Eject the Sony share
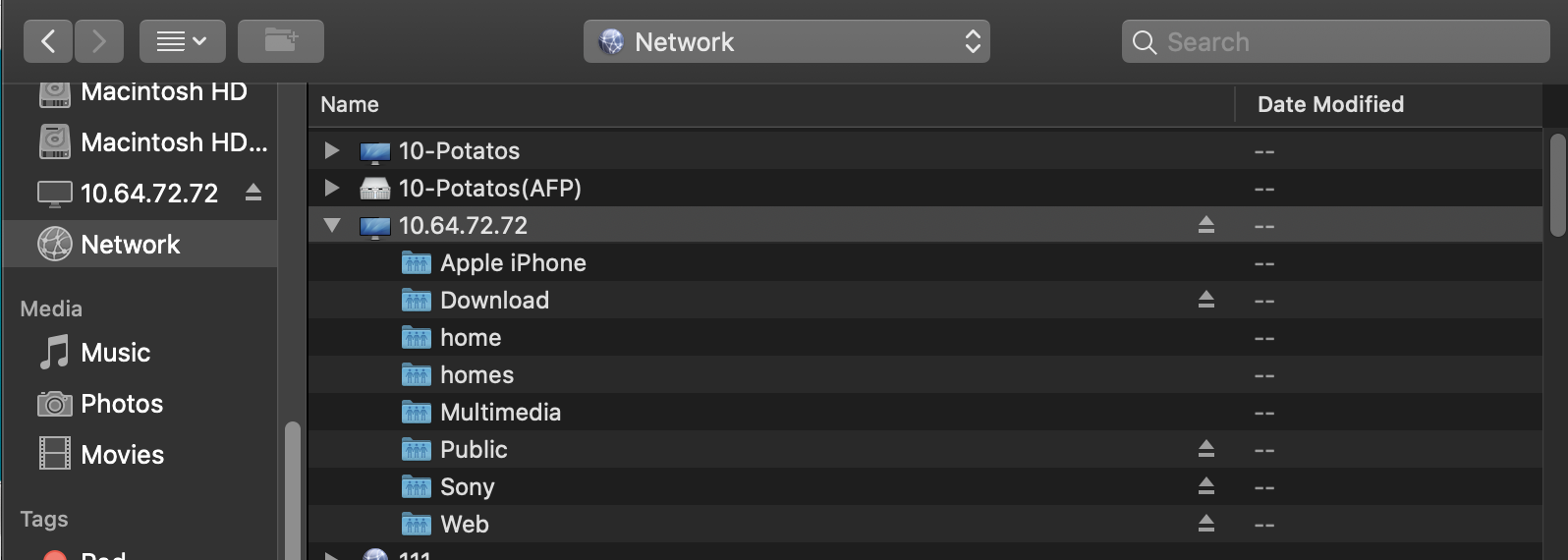Screen dimensions: 1568x560 click(1205, 486)
